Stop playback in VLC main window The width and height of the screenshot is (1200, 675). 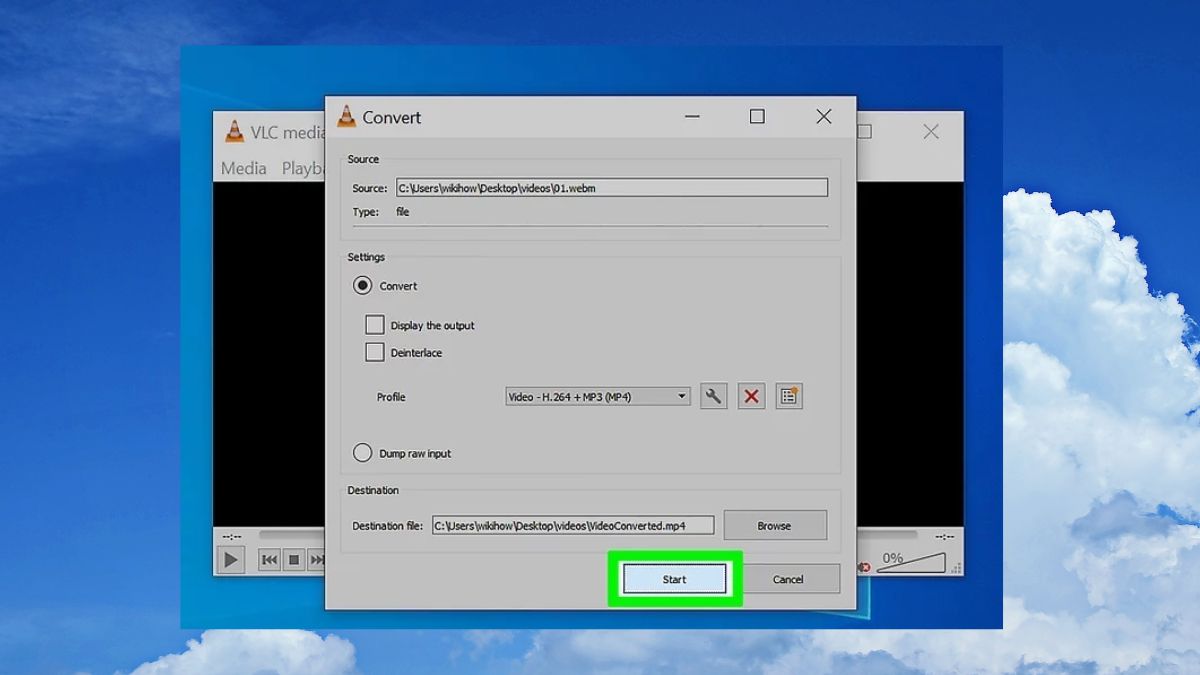tap(294, 560)
